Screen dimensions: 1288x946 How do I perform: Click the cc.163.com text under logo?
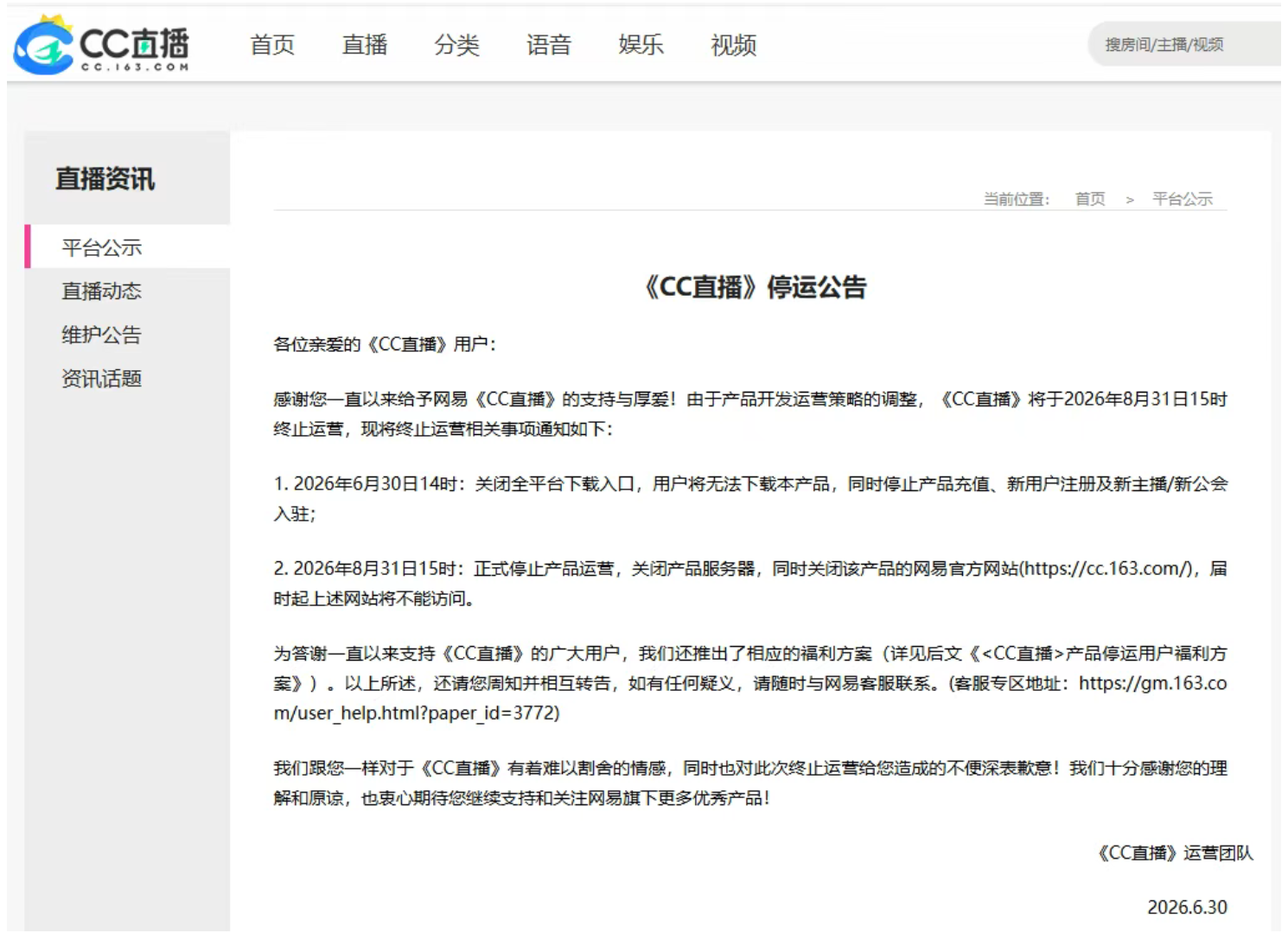(135, 67)
